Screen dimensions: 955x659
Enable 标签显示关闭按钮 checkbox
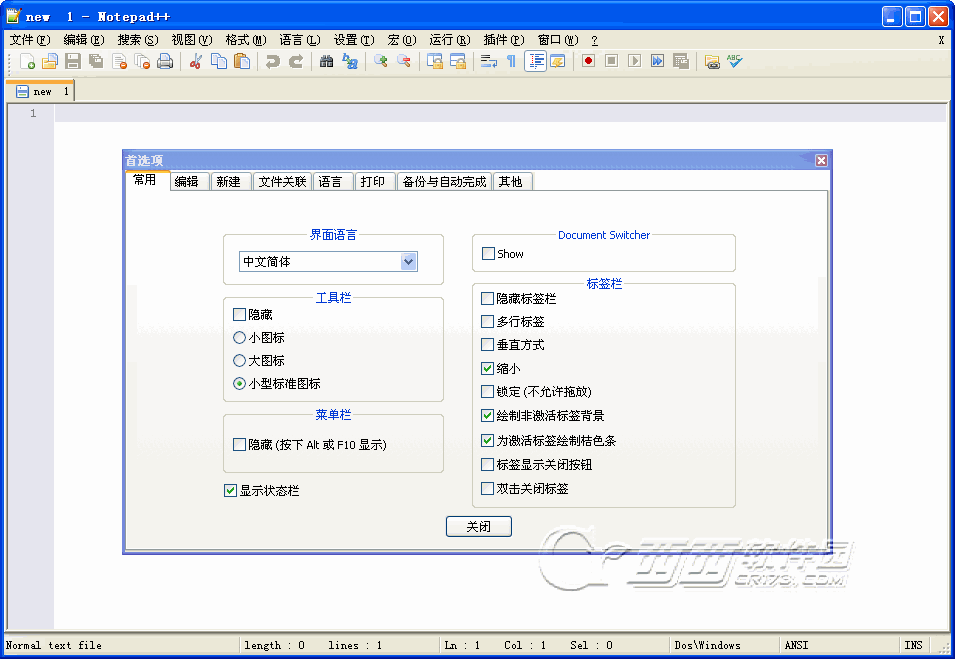tap(487, 465)
